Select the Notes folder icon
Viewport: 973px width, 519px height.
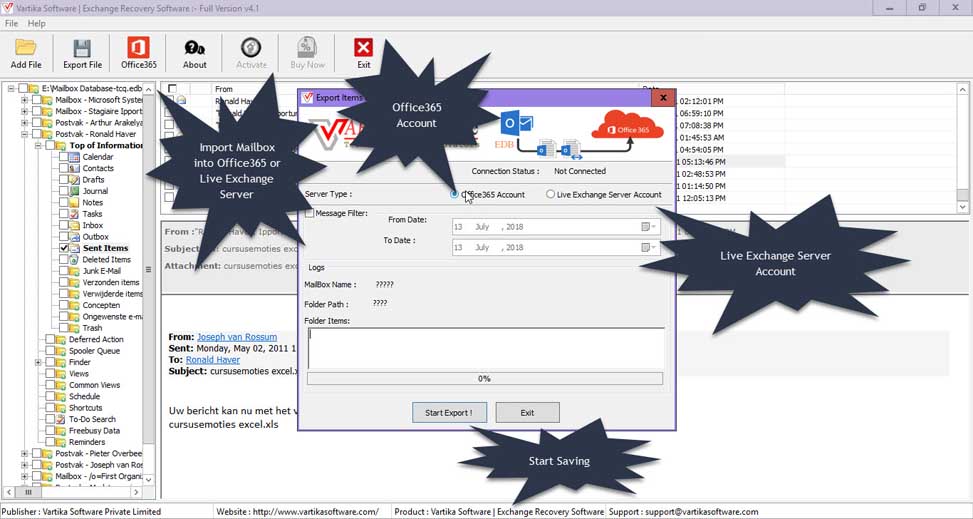point(74,202)
